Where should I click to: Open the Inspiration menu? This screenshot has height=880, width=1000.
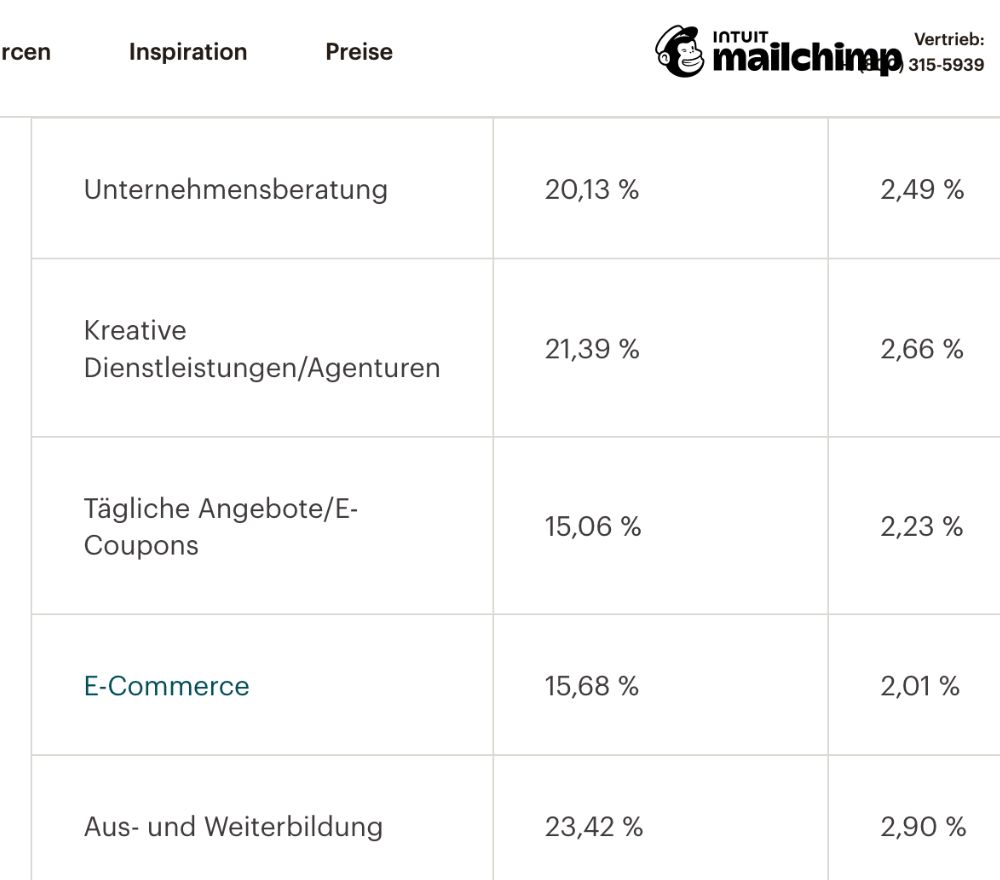[x=188, y=52]
